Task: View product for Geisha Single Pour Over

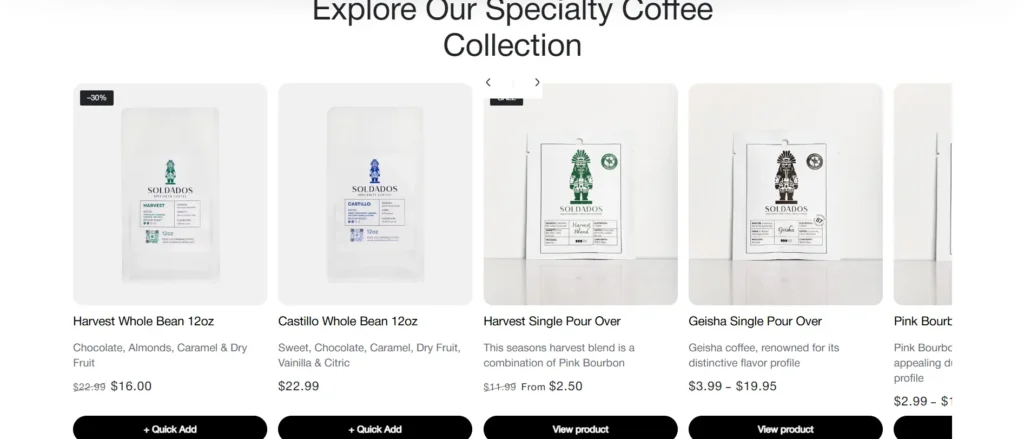Action: (x=786, y=429)
